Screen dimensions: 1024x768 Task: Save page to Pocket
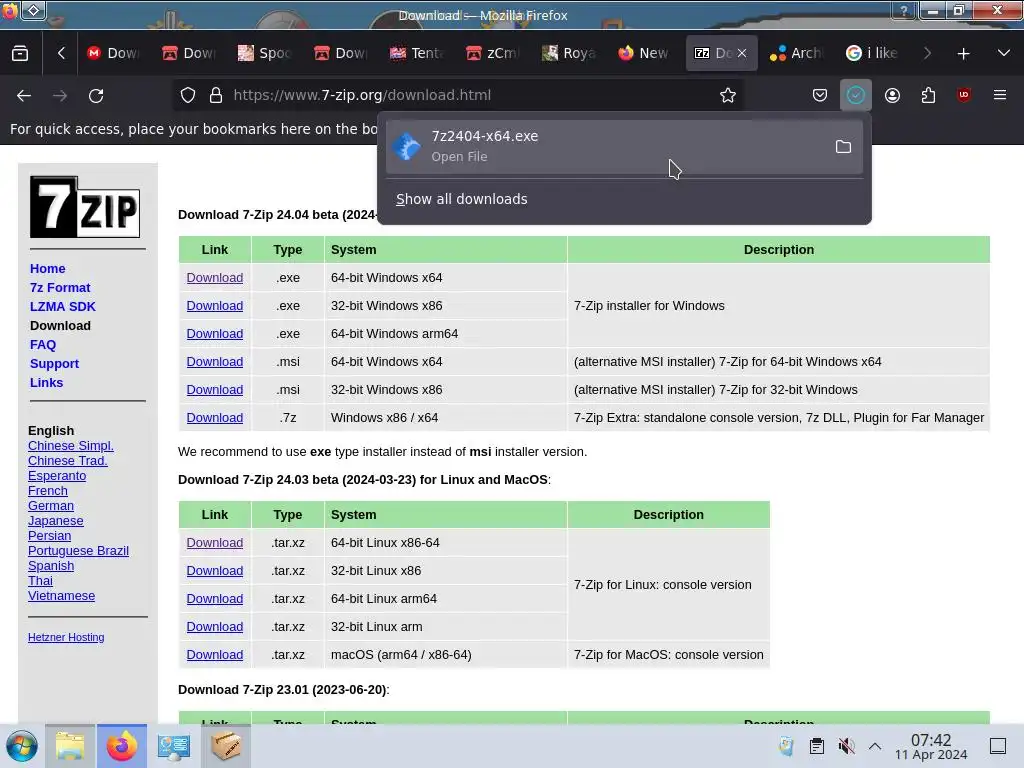820,95
